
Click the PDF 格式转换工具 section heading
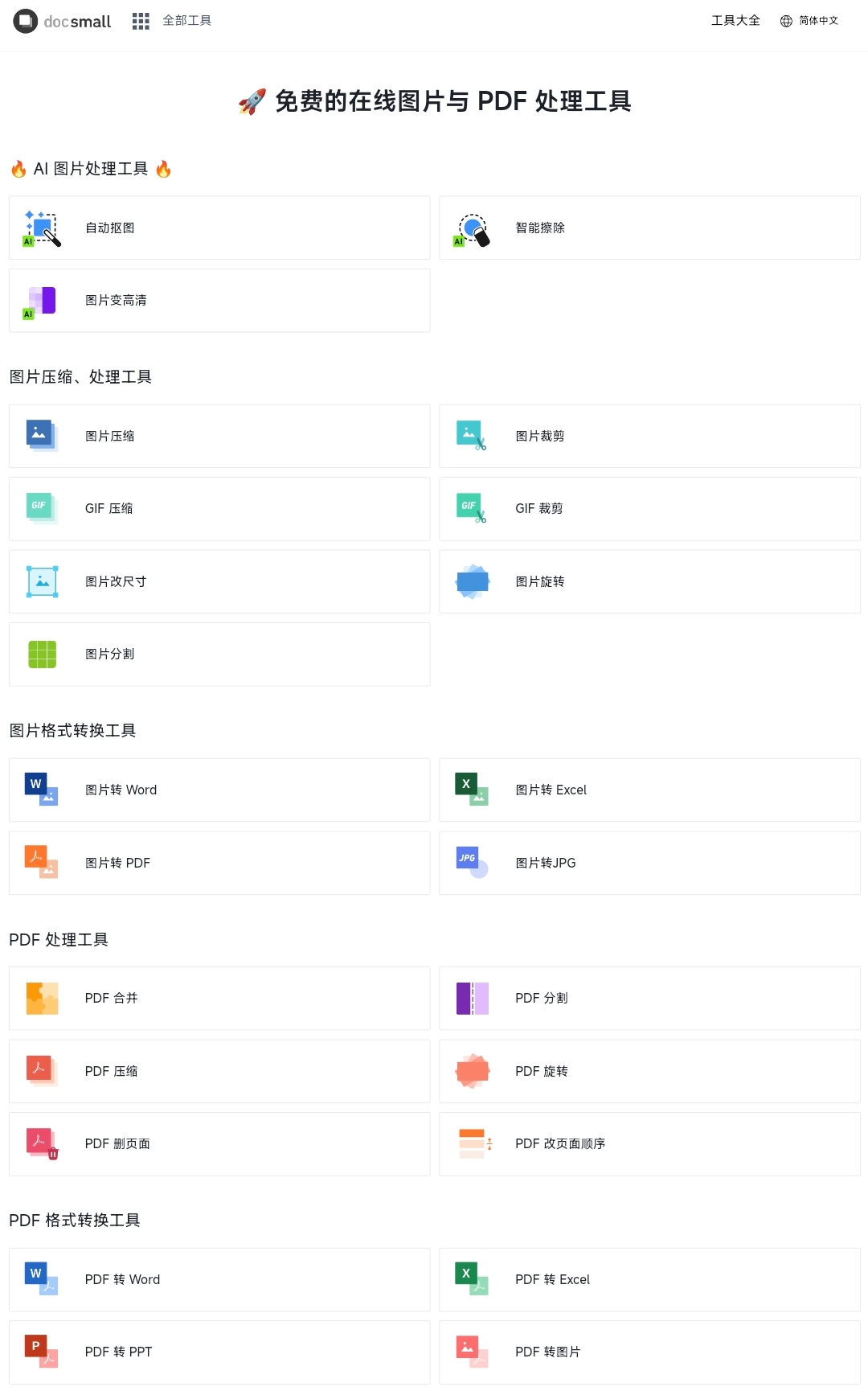75,1221
